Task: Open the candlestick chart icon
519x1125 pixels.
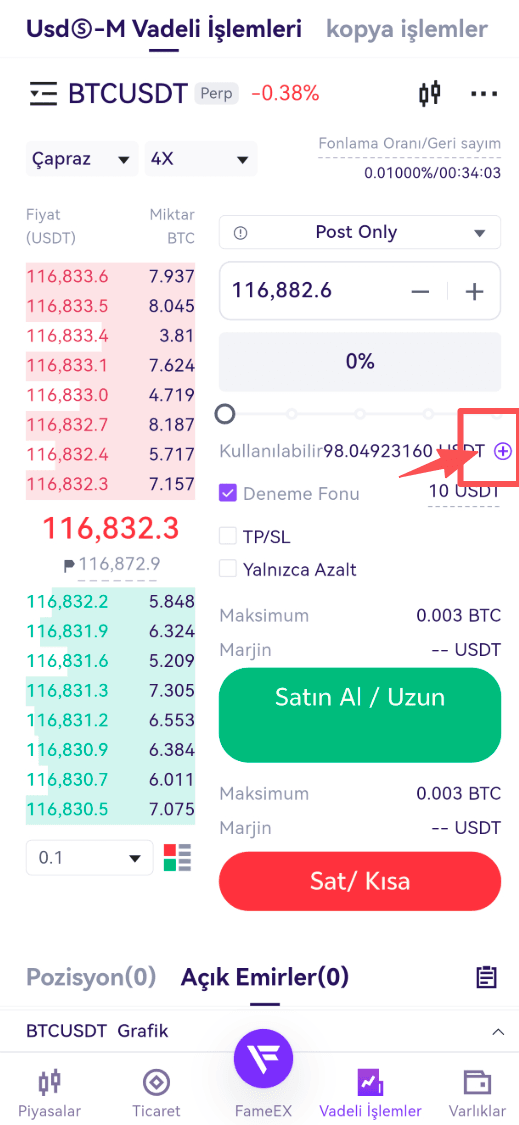Action: click(429, 93)
